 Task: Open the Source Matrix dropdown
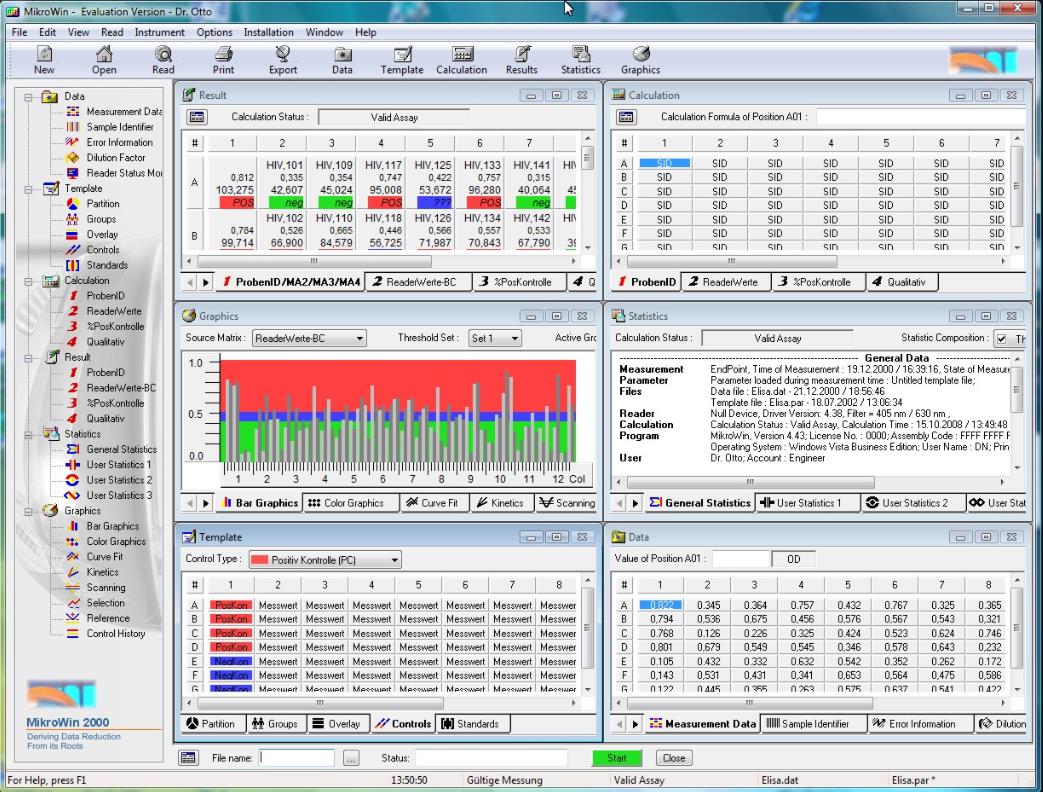click(x=309, y=339)
